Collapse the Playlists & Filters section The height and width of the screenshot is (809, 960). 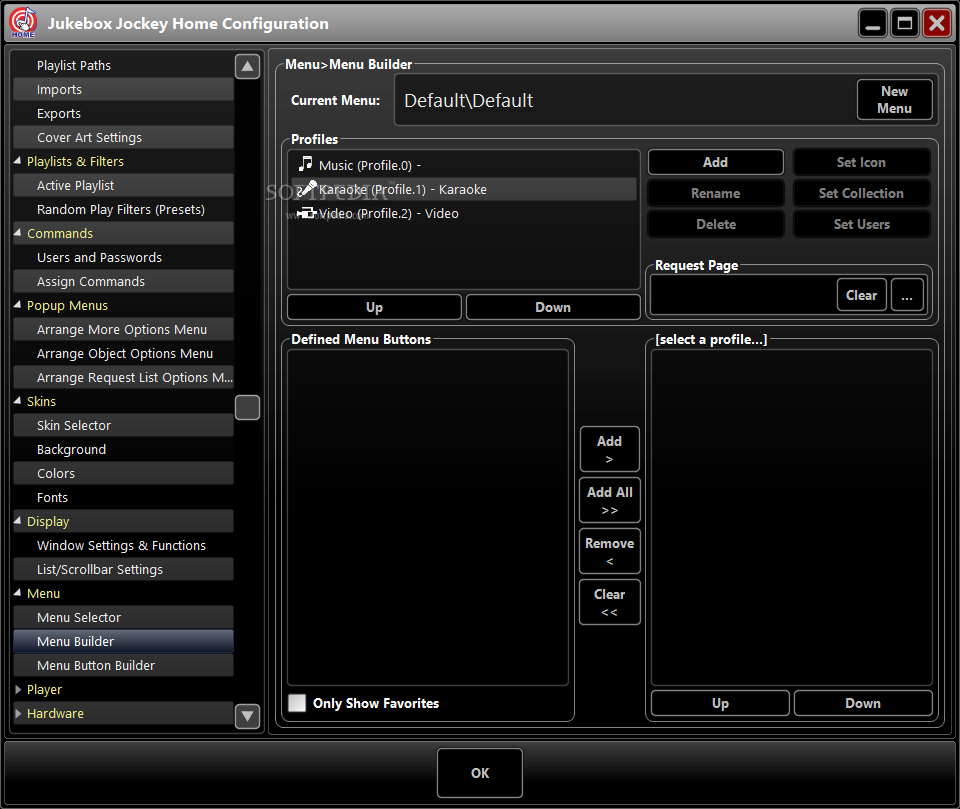(18, 161)
